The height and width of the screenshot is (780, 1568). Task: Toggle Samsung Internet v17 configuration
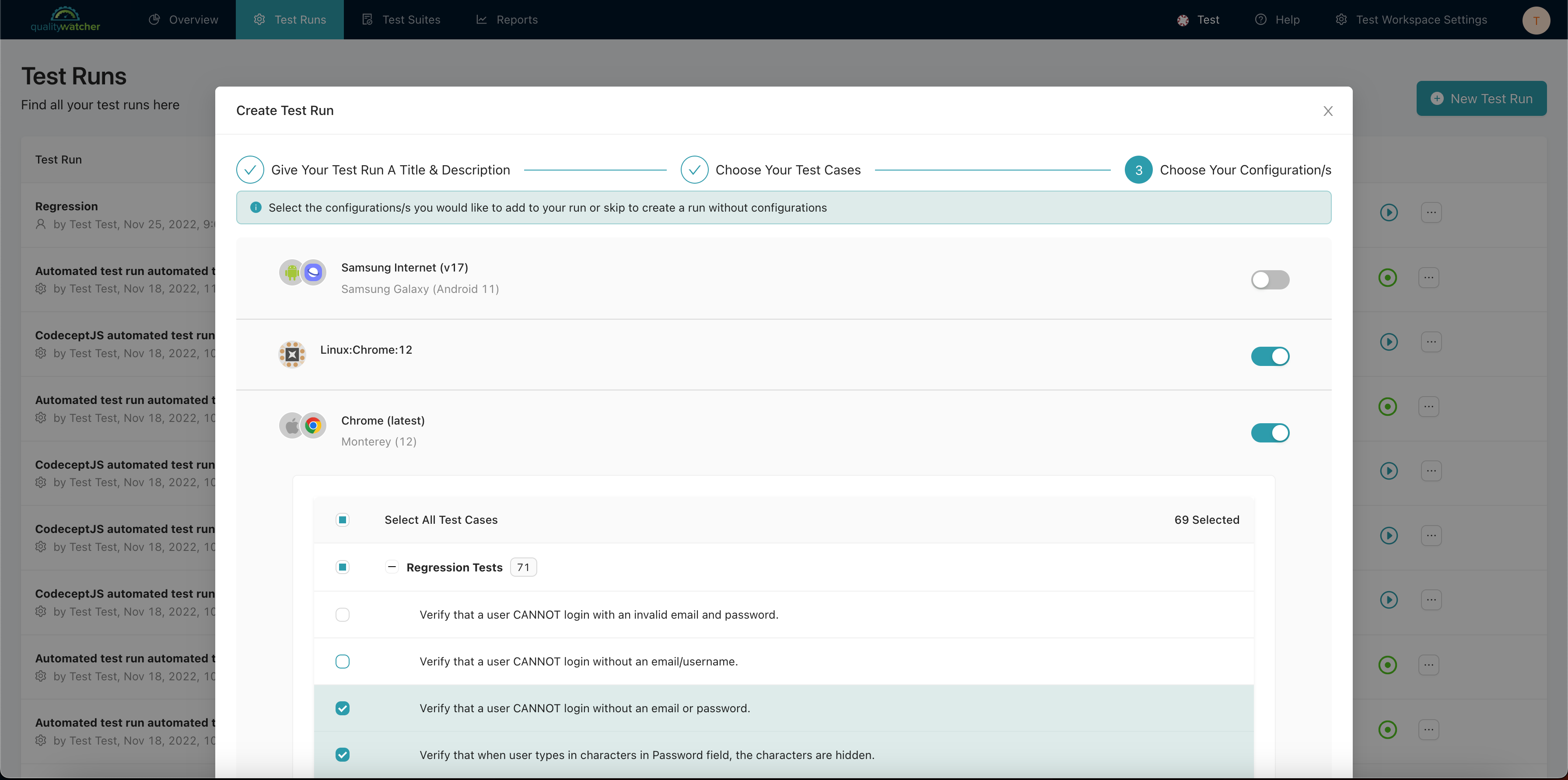pyautogui.click(x=1270, y=279)
